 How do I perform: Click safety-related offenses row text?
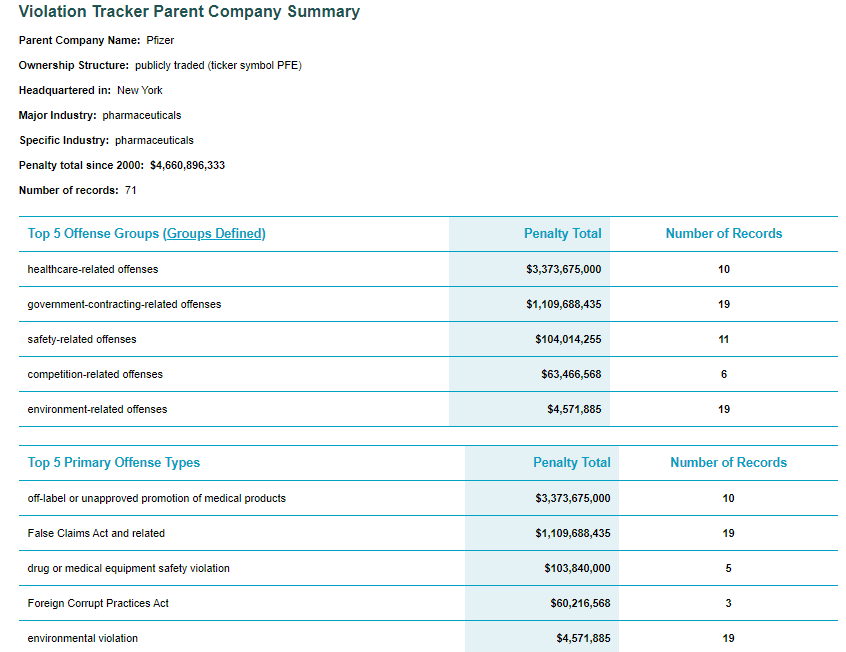click(82, 339)
